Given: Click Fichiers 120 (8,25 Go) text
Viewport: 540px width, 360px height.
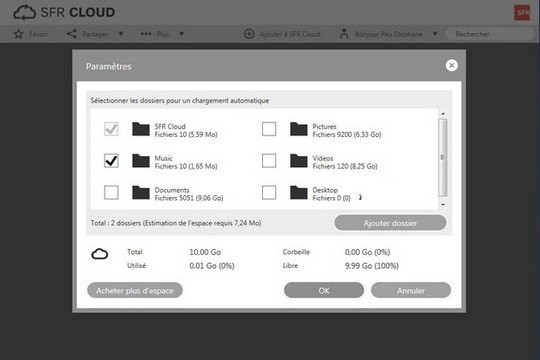Looking at the screenshot, I should [x=345, y=166].
